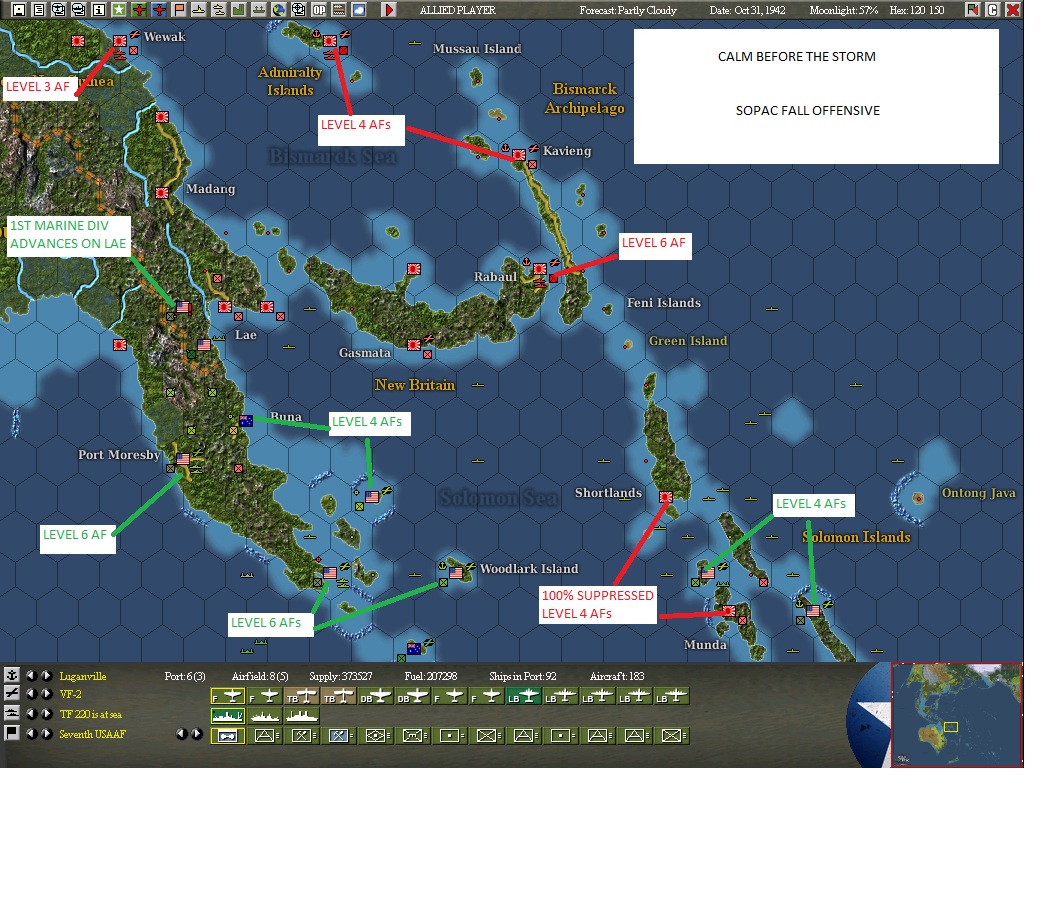1061x898 pixels.
Task: Select the Japanese base marker at Wewak
Action: tap(120, 41)
